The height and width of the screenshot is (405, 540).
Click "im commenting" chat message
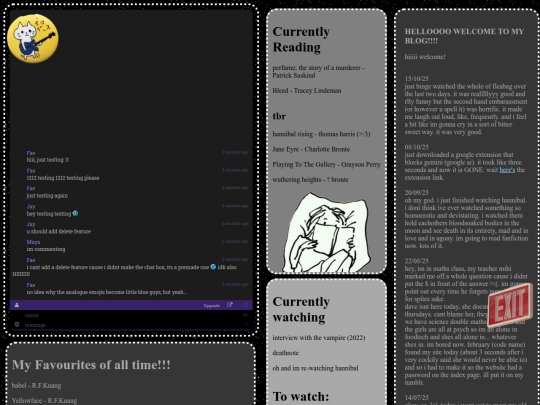click(45, 249)
